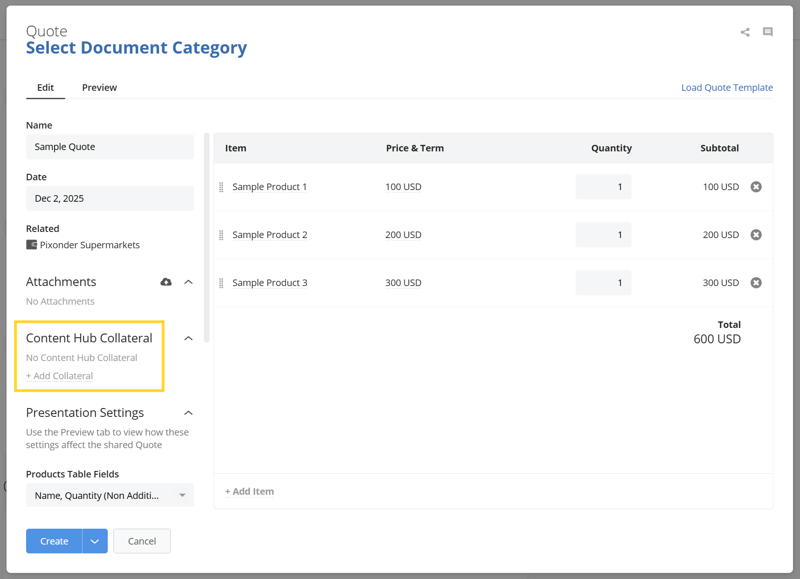Click the Add Collateral link
Screen dimensions: 800x579
point(60,376)
